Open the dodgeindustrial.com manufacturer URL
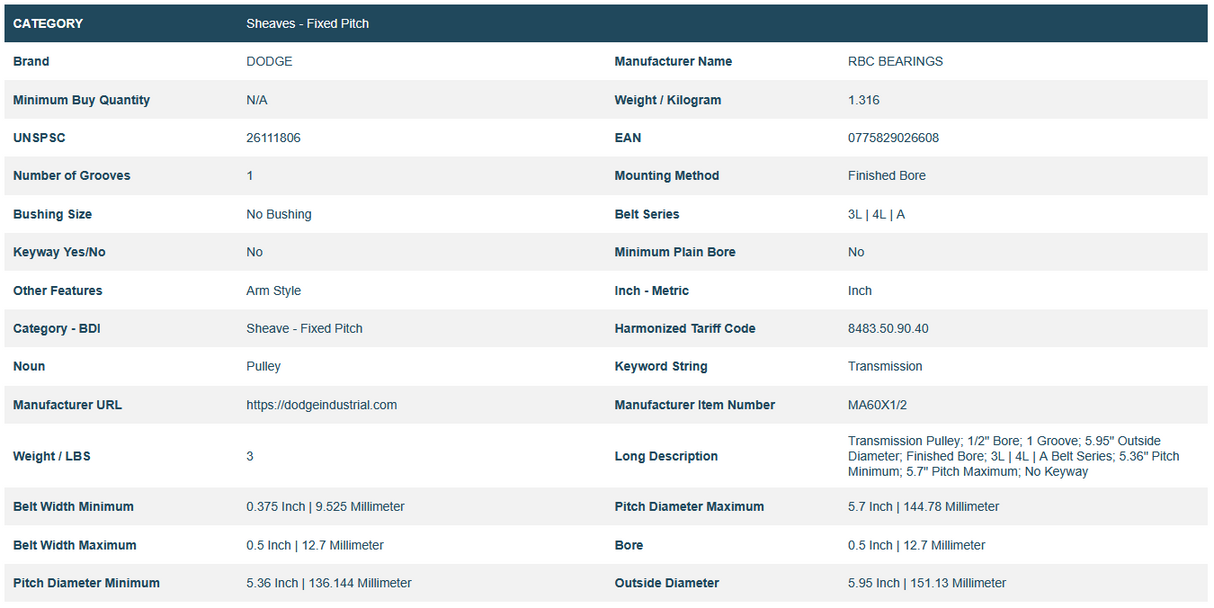Image resolution: width=1214 pixels, height=608 pixels. pyautogui.click(x=321, y=405)
